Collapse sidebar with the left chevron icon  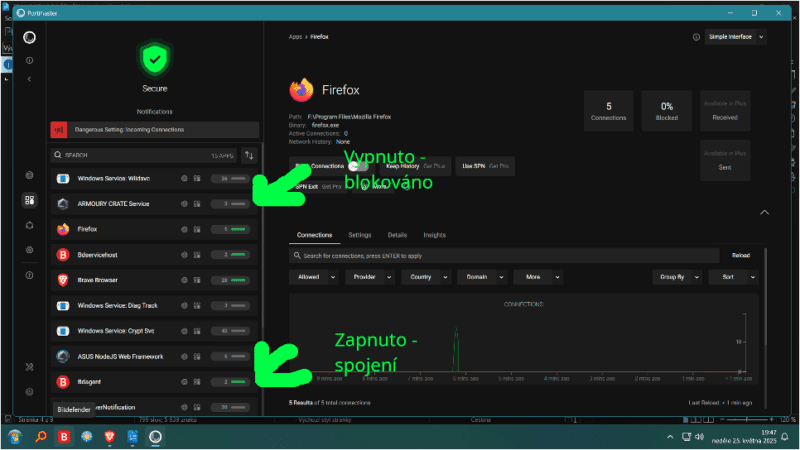[x=29, y=79]
